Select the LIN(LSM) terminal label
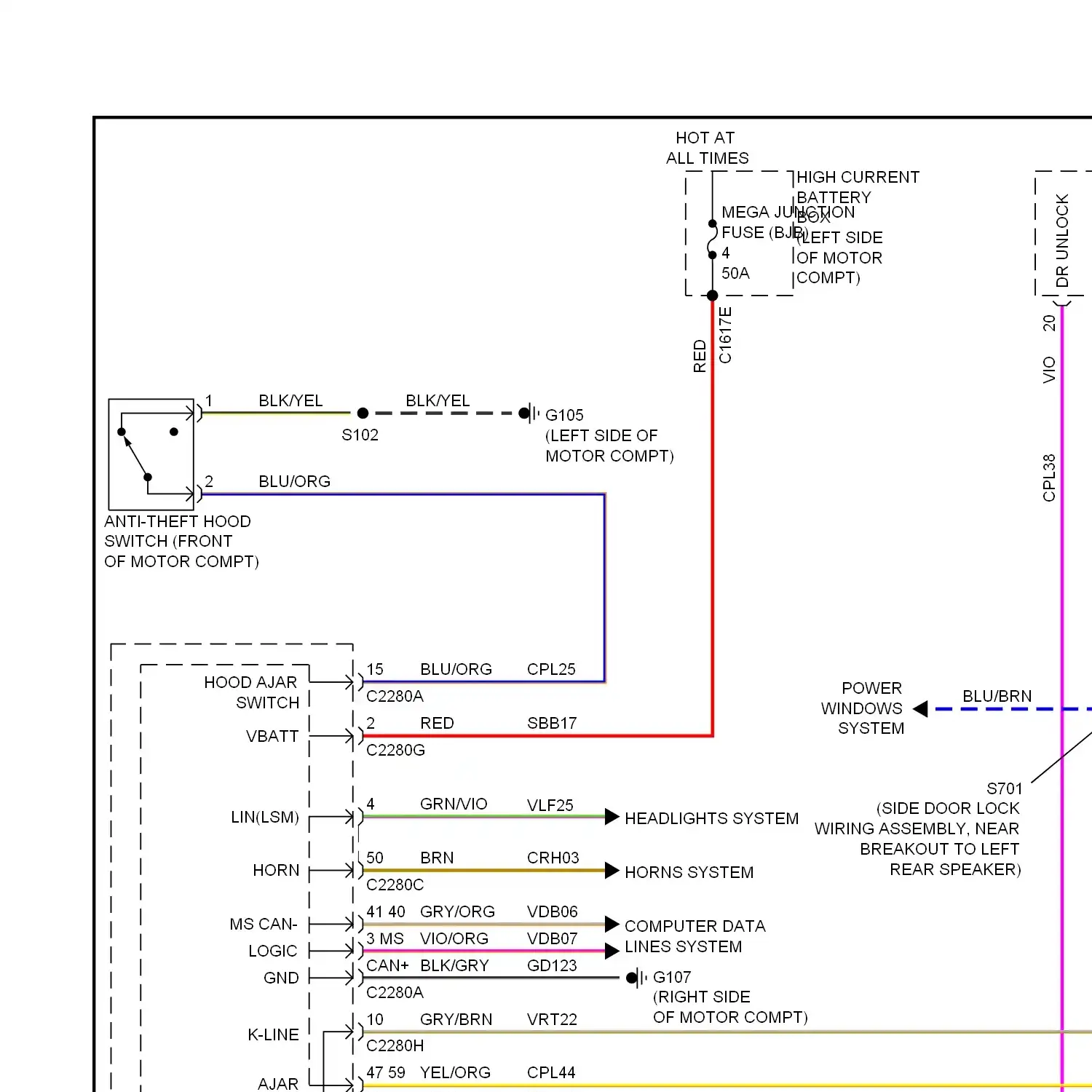Viewport: 1092px width, 1092px height. pos(265,817)
